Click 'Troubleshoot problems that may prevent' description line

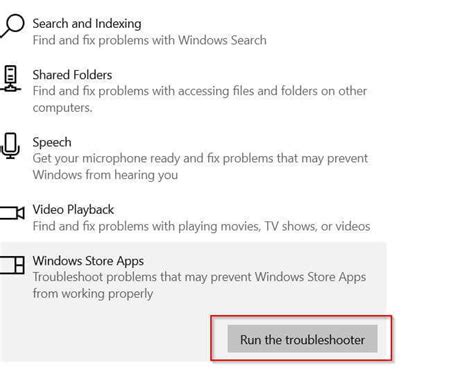(199, 277)
